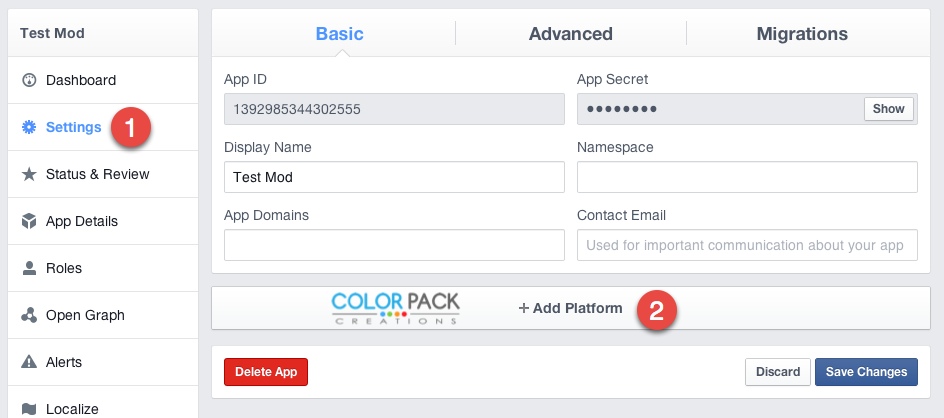Viewport: 944px width, 418px height.
Task: Click the Color Pack Creations logo
Action: [x=396, y=308]
